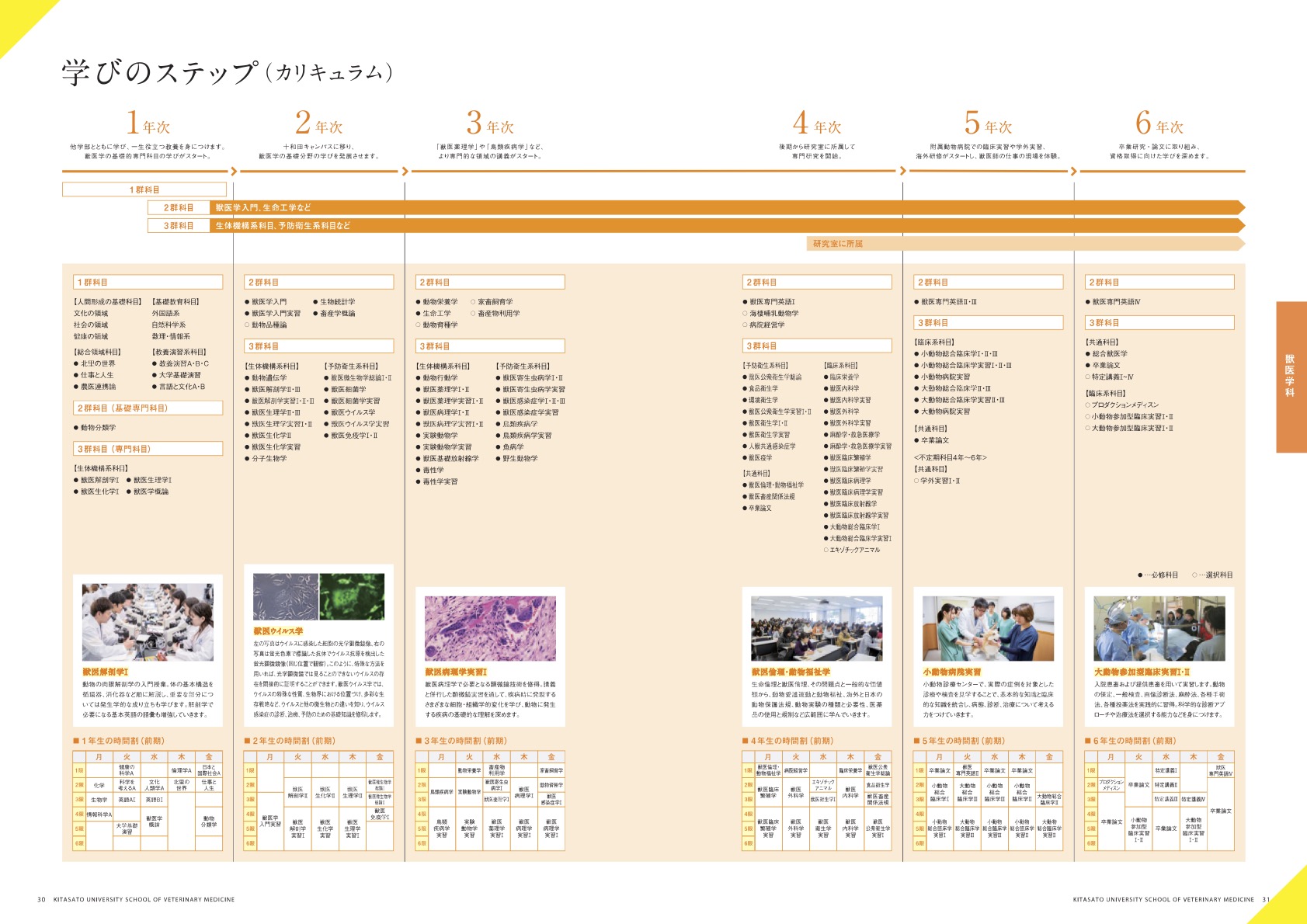Viewport: 1307px width, 924px height.
Task: Click the 1年生の時間割（前期）title
Action: pos(118,741)
